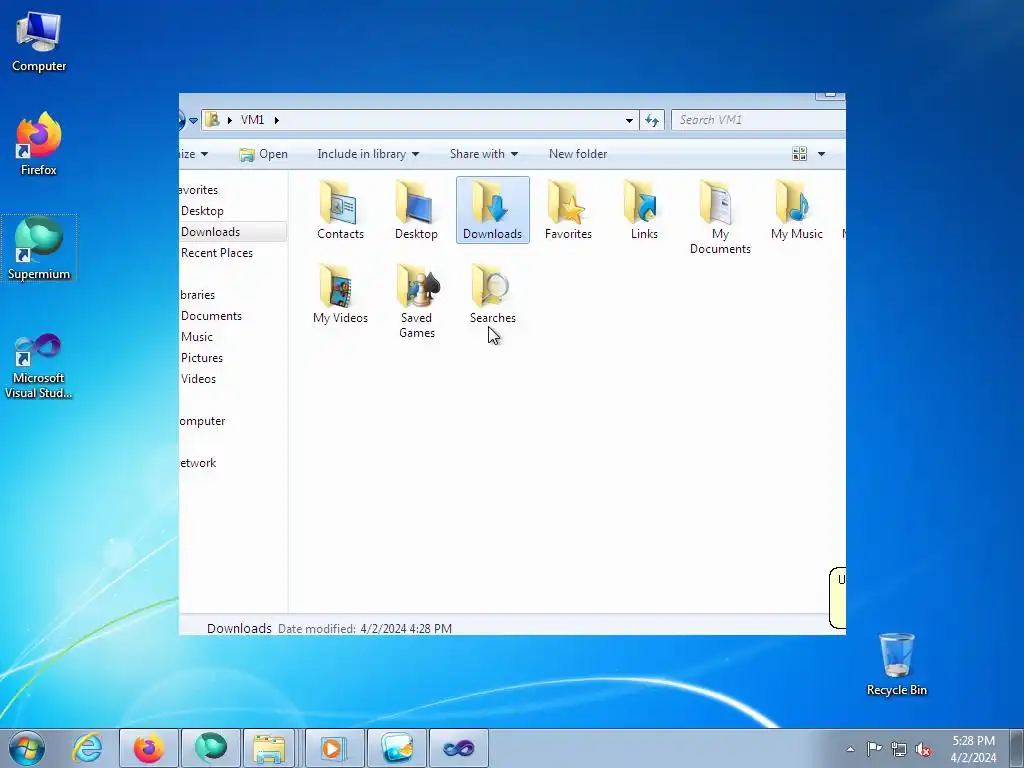
Task: Click the Search VM1 field
Action: [759, 120]
